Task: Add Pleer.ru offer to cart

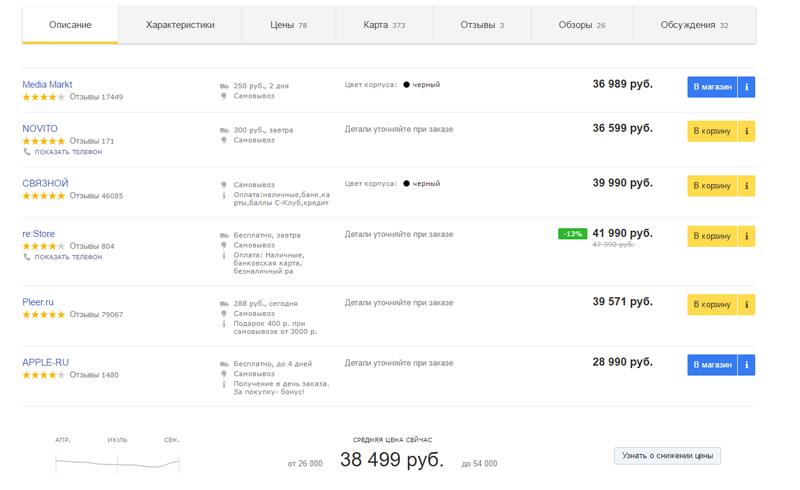Action: pyautogui.click(x=712, y=305)
